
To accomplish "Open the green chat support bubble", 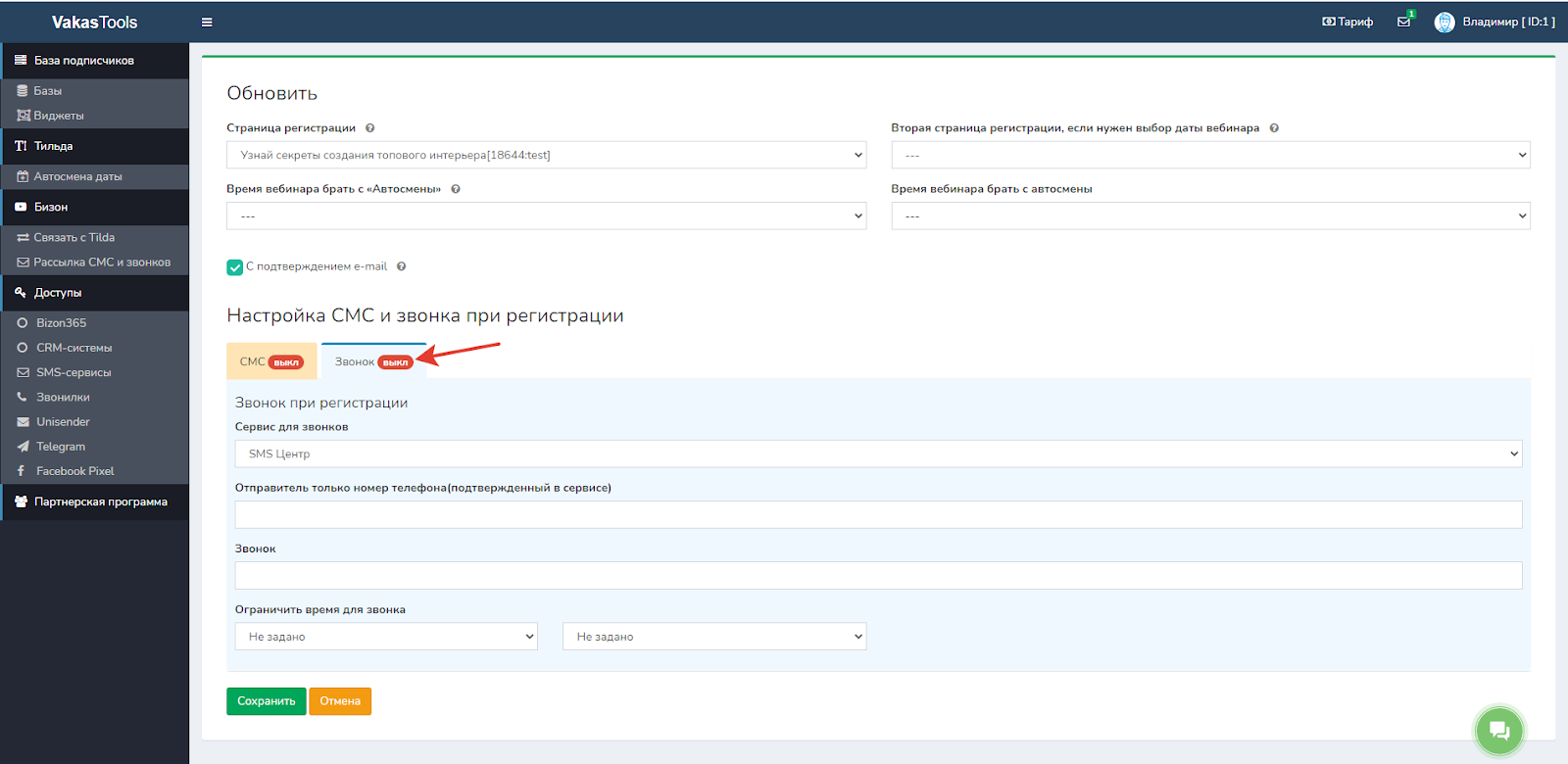I will (x=1498, y=731).
